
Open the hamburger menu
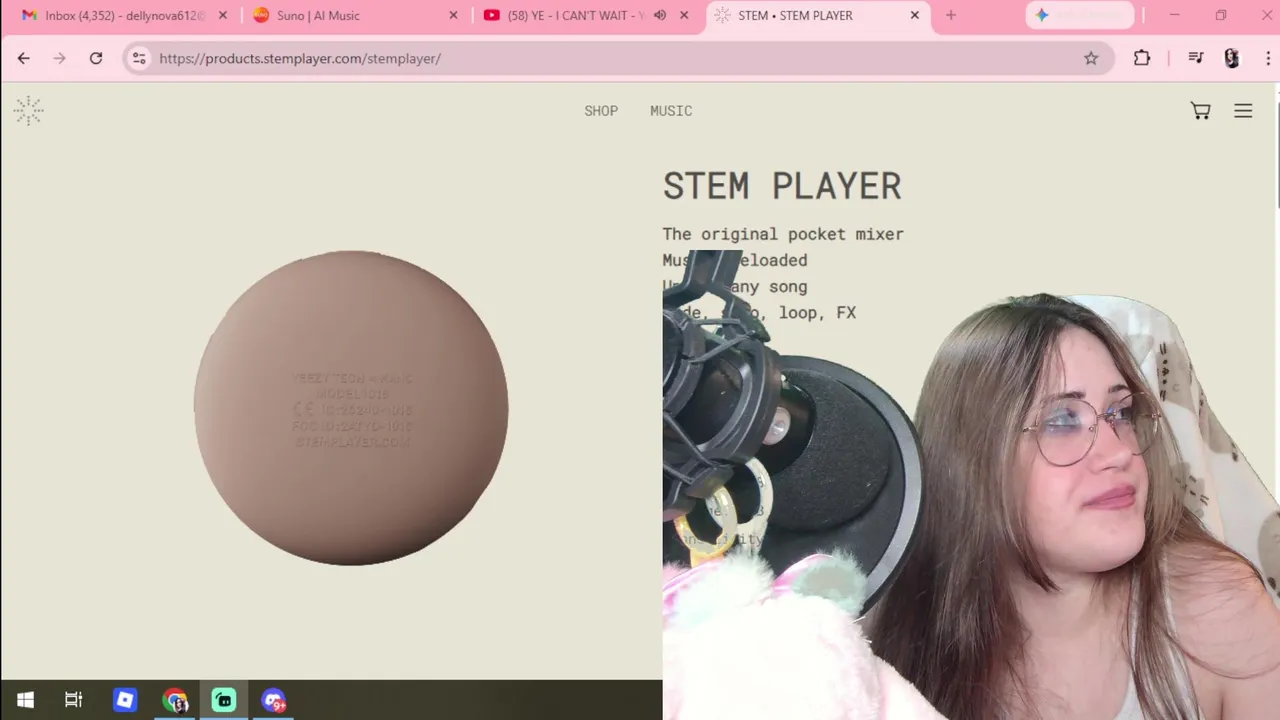(x=1243, y=111)
